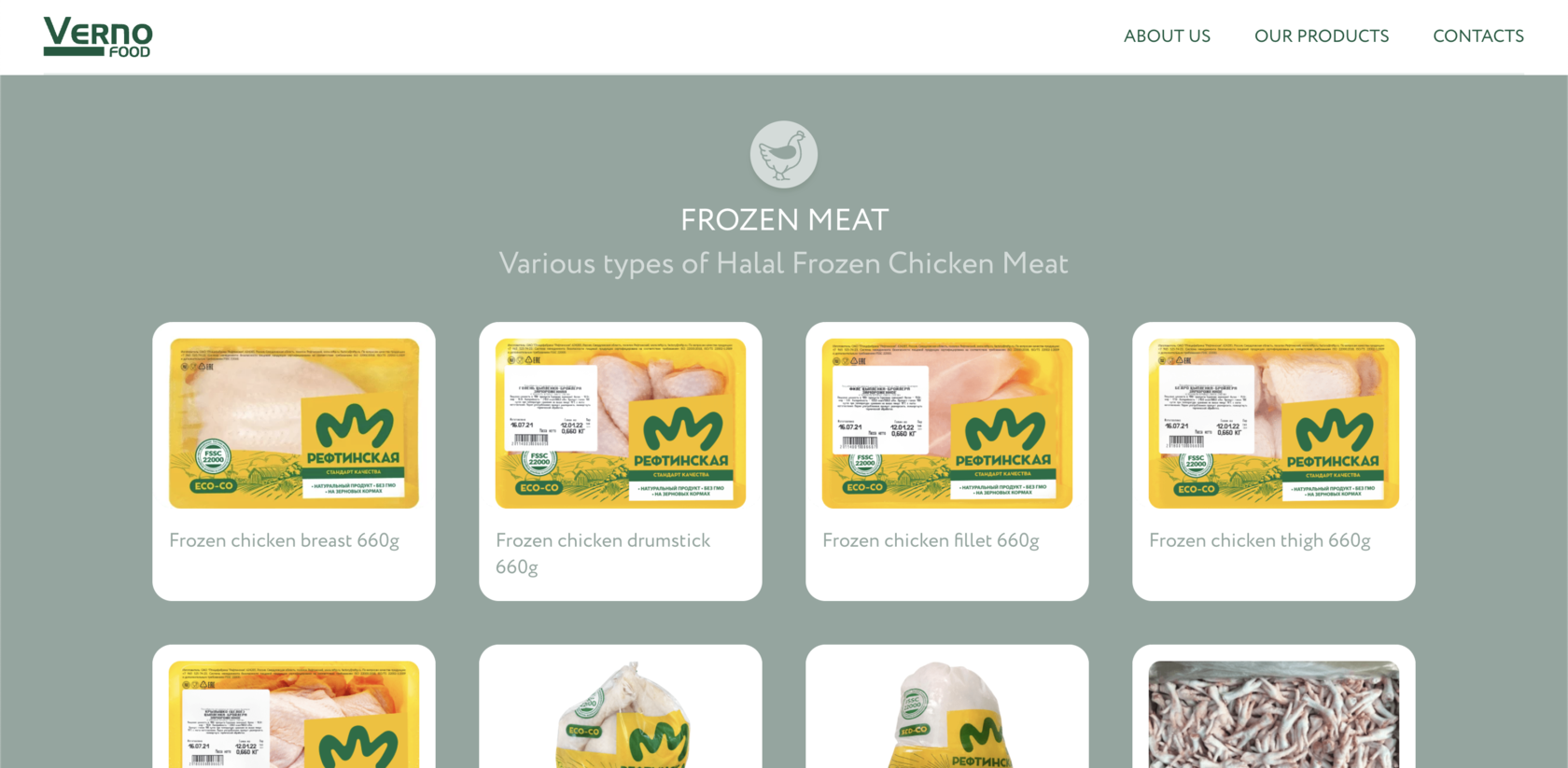Open the Frozen chicken fillet 660g product link
The image size is (1568, 768).
931,540
